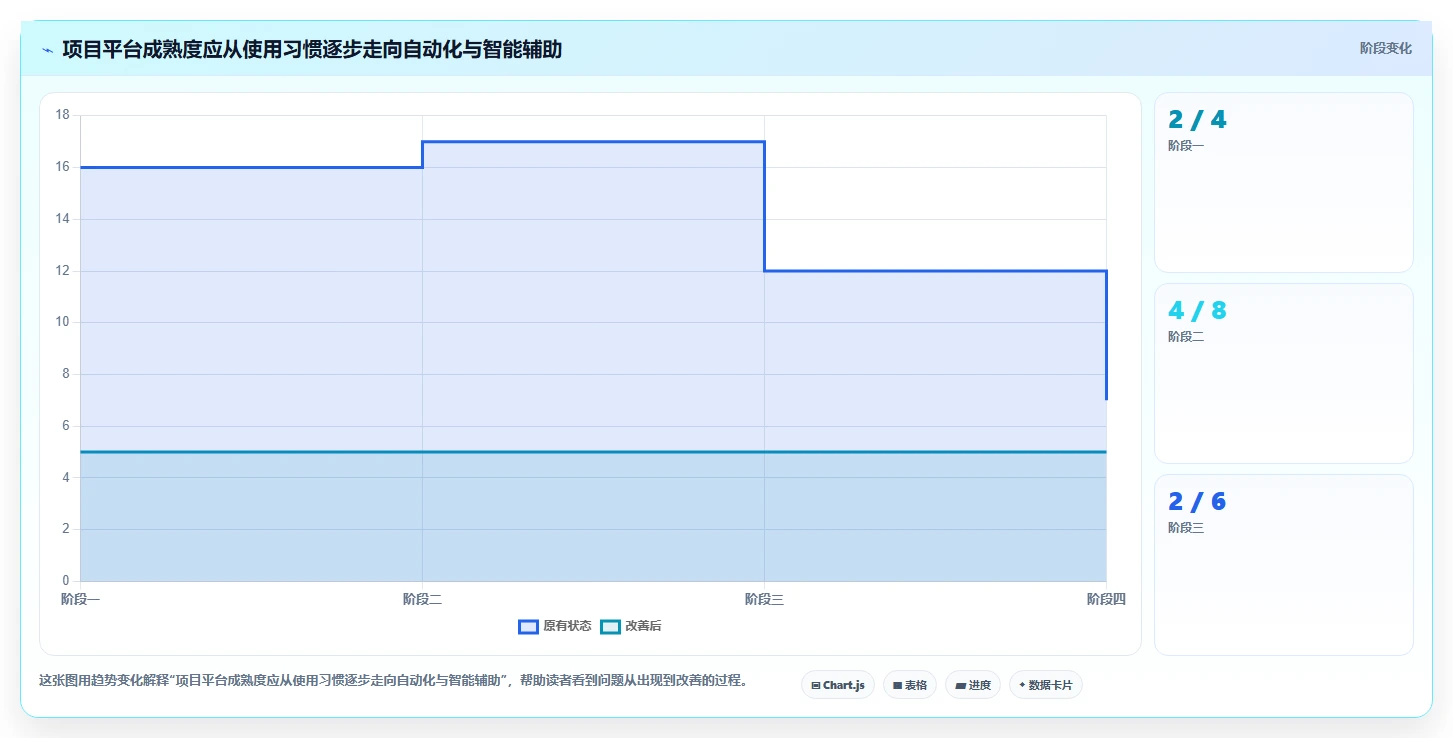
Task: Click the 进度 tag button
Action: click(972, 685)
